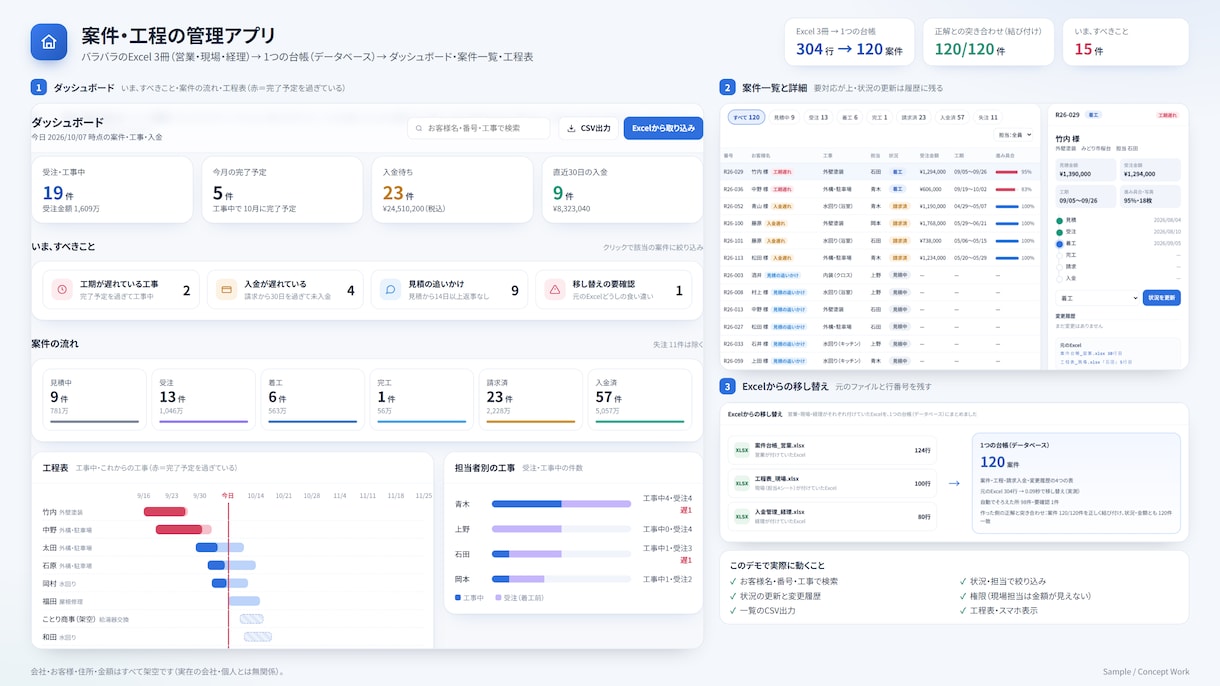Open the 担当:全員 filter dropdown

tap(1015, 135)
